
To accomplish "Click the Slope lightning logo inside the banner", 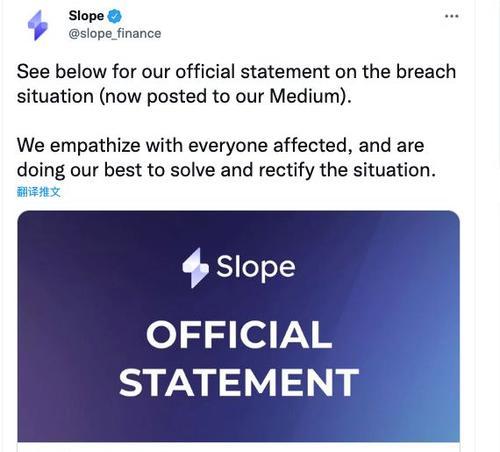I will pos(195,268).
